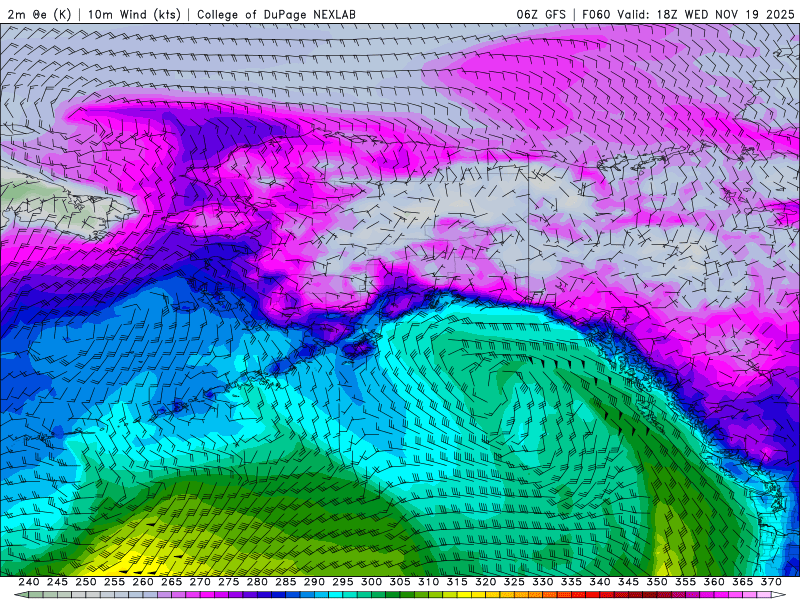Viewport: 800px width, 600px height.
Task: Click the 250 value on the color scale
Action: tap(86, 582)
